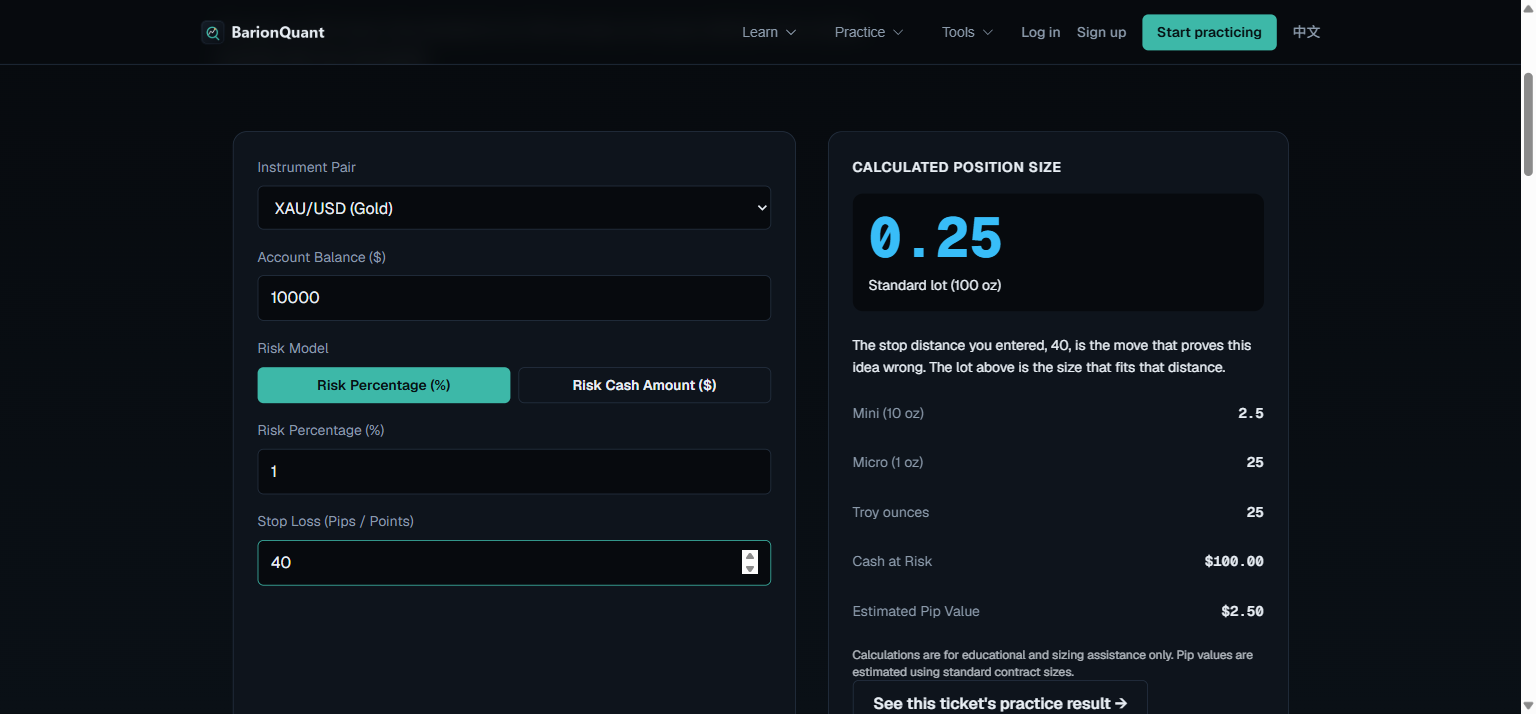Screen dimensions: 1536x714
Task: Click the Micro (1 oz) row label
Action: pos(888,462)
